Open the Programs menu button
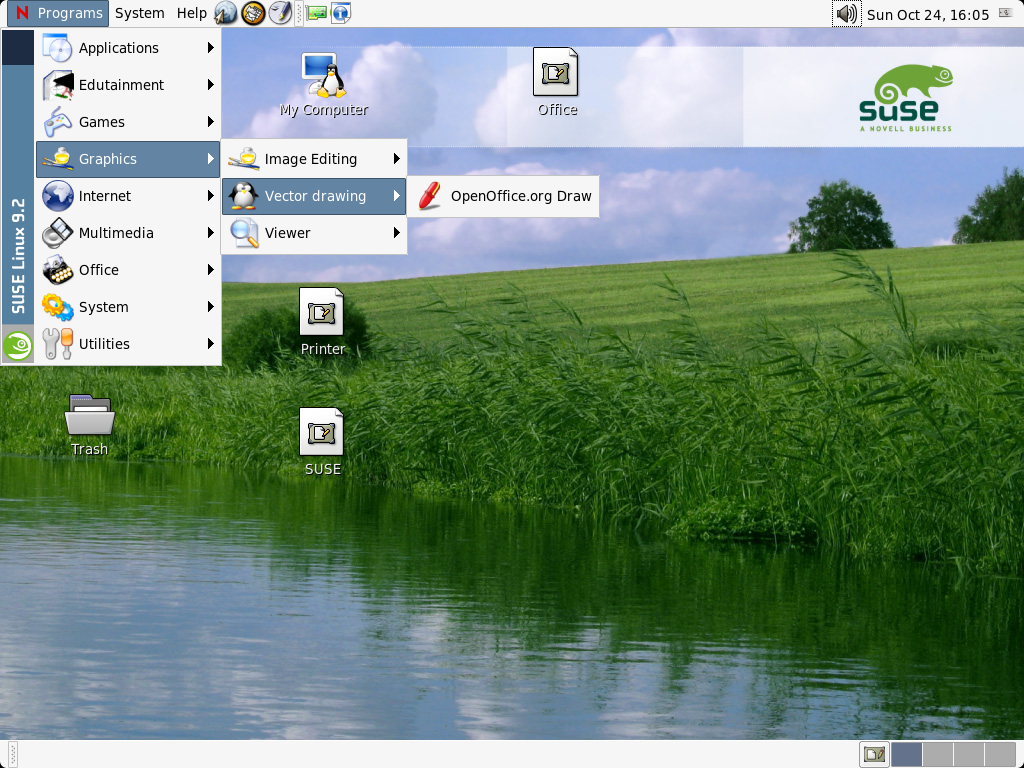 click(x=57, y=13)
